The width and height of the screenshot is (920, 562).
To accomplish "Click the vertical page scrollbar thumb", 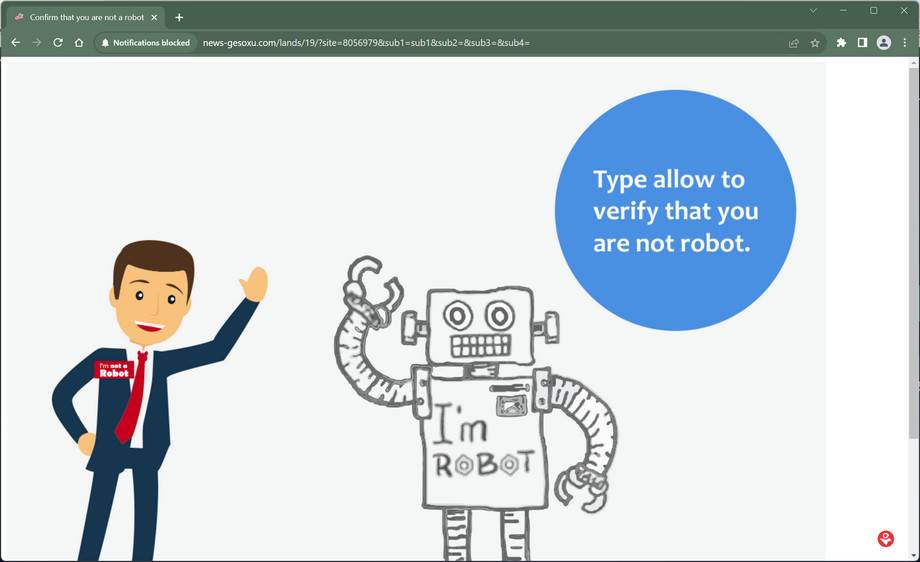I will click(914, 252).
